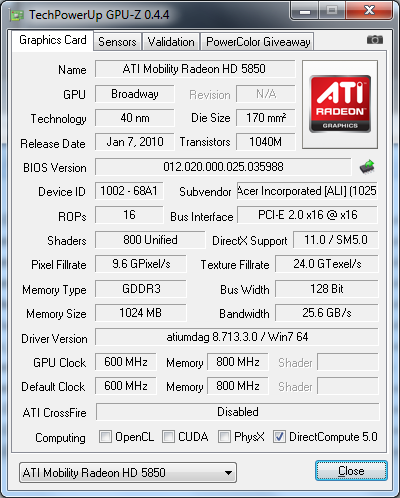The width and height of the screenshot is (400, 498).
Task: Click the Technology field showing 40 nm
Action: 135,118
